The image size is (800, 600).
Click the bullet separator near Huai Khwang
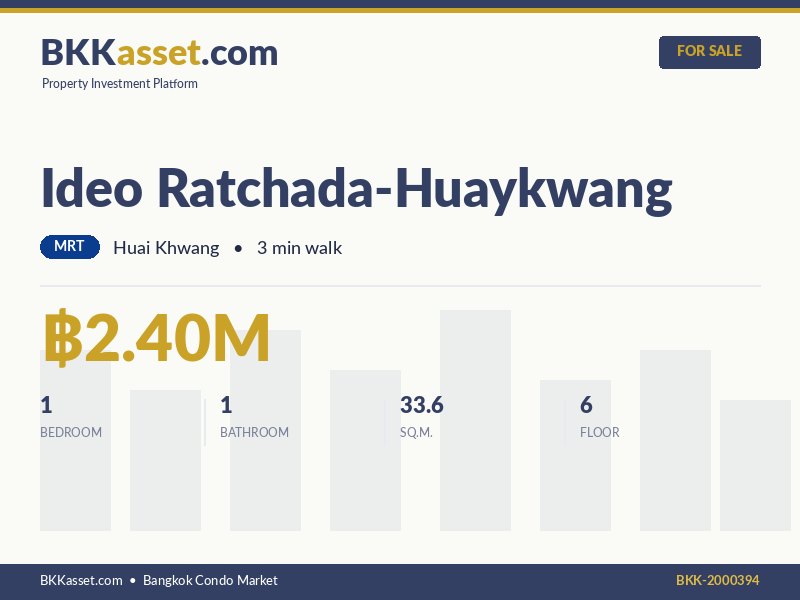pos(237,247)
